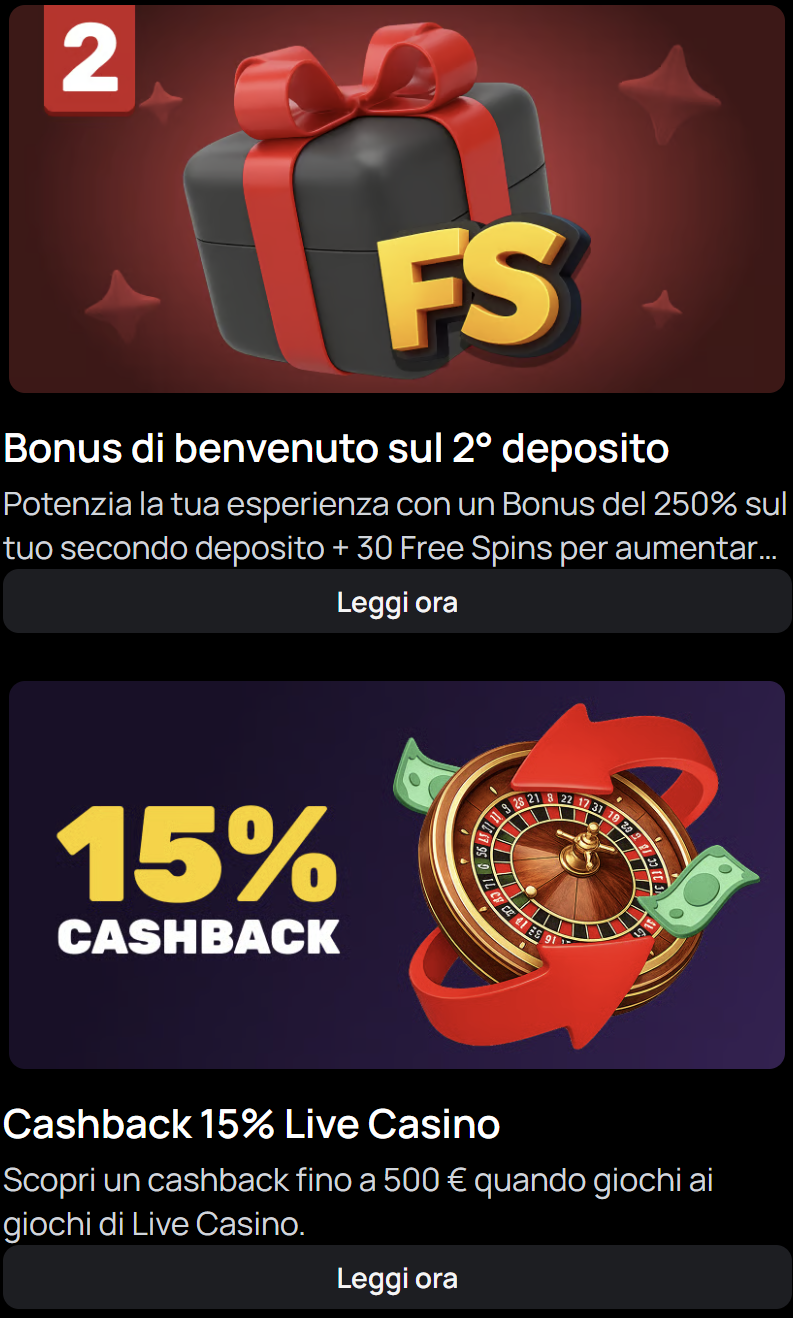Click the cashback up to 500 € description
The height and width of the screenshot is (1318, 793).
pos(358,1201)
